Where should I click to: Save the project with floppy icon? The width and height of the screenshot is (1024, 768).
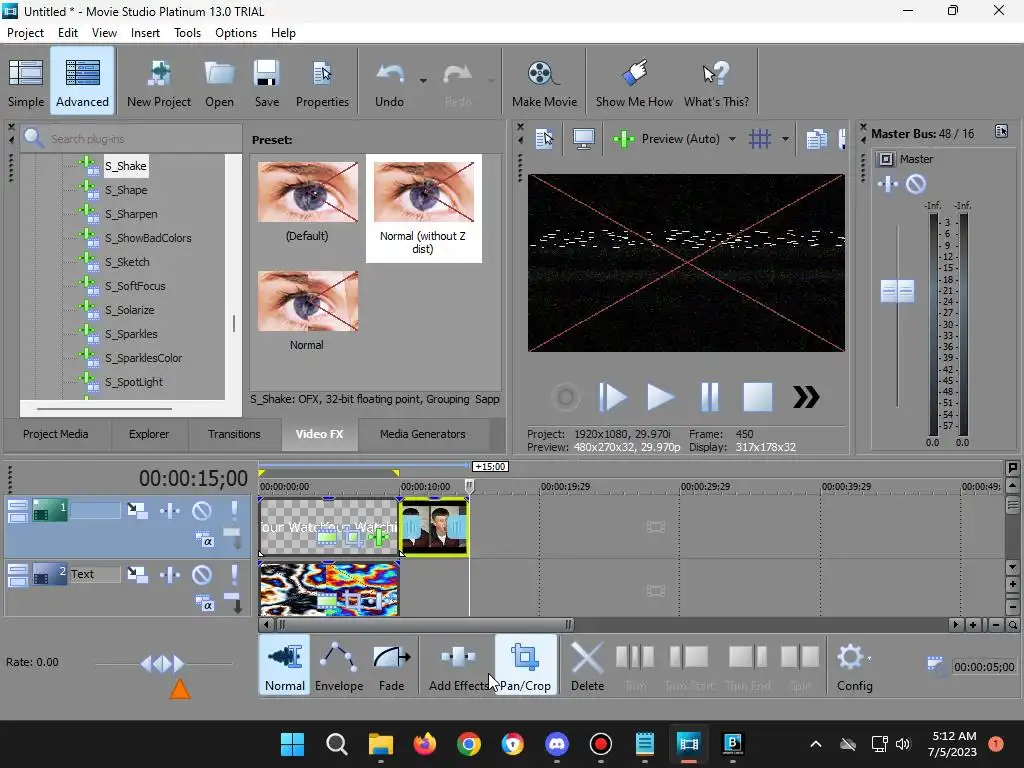pos(266,82)
